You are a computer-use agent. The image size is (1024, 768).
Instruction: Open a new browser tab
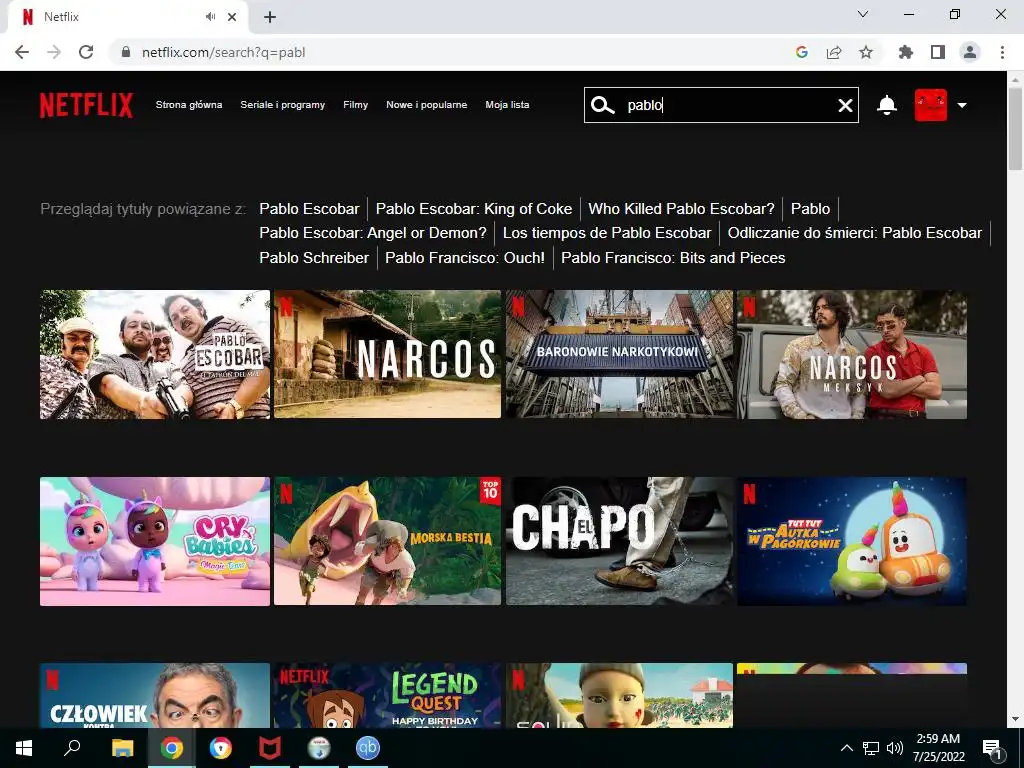tap(270, 17)
